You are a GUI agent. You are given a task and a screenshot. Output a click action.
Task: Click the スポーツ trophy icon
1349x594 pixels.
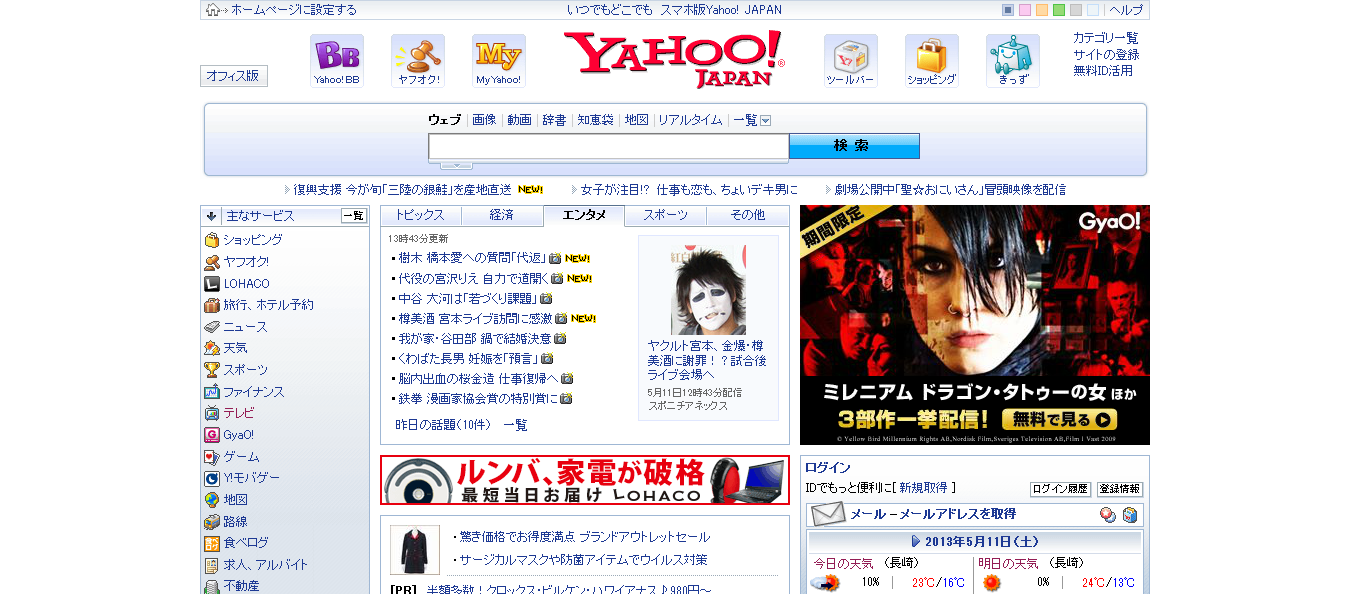212,370
